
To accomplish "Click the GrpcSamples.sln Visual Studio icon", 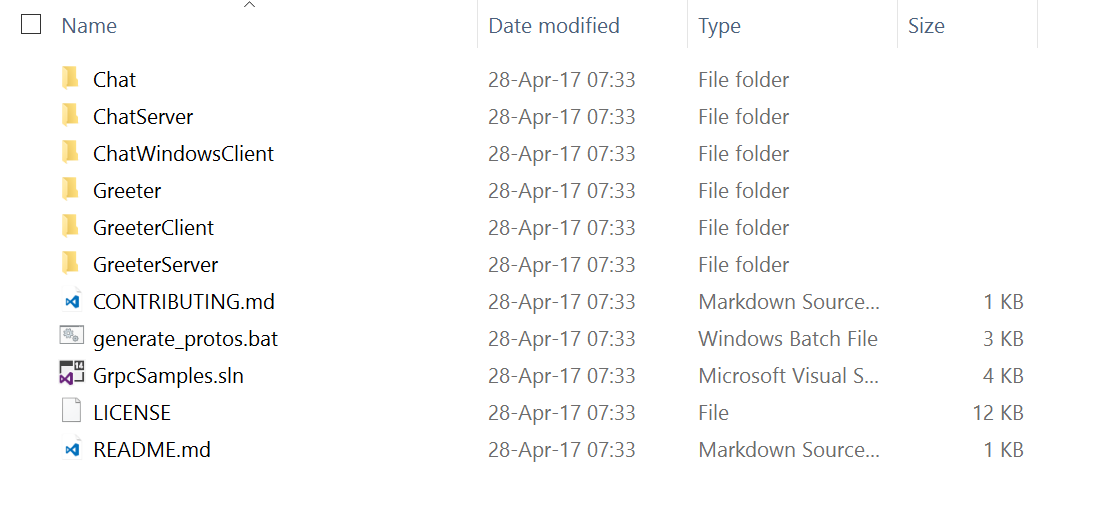I will (71, 375).
